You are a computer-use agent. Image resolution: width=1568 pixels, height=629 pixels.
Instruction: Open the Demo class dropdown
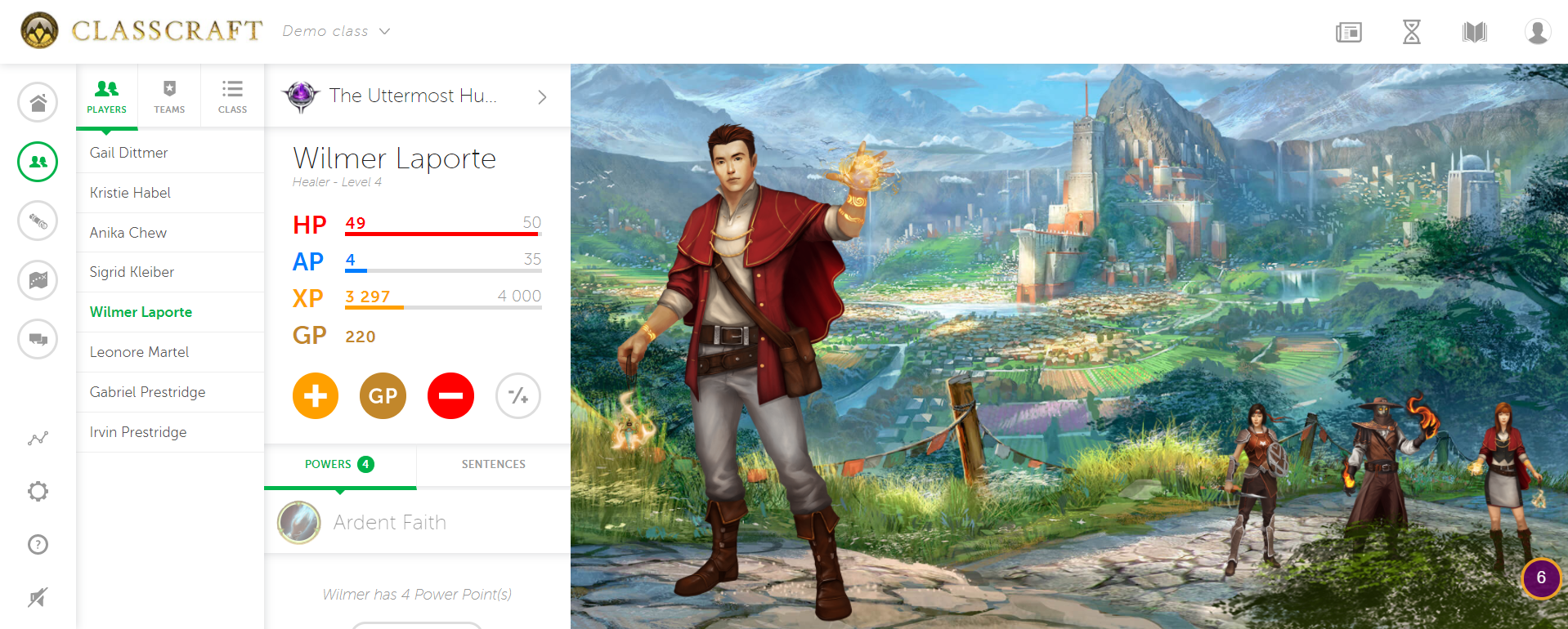tap(336, 31)
